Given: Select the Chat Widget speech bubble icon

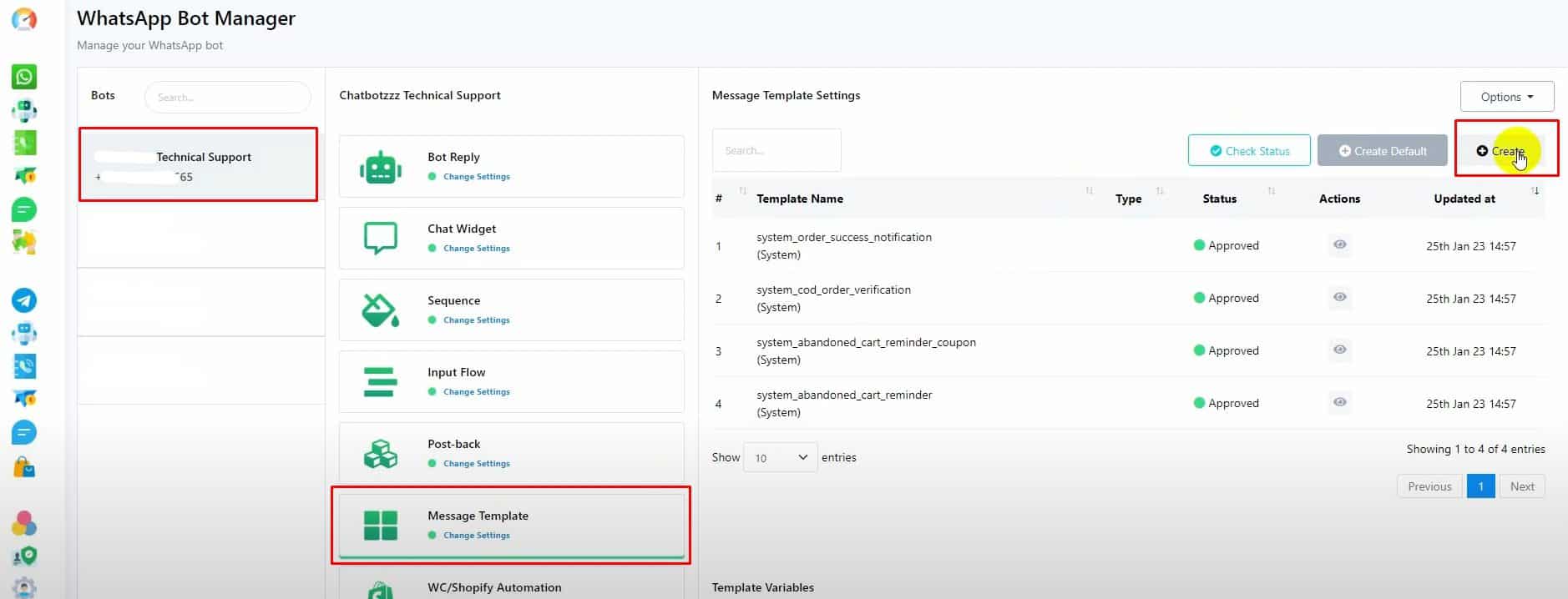Looking at the screenshot, I should (x=381, y=238).
